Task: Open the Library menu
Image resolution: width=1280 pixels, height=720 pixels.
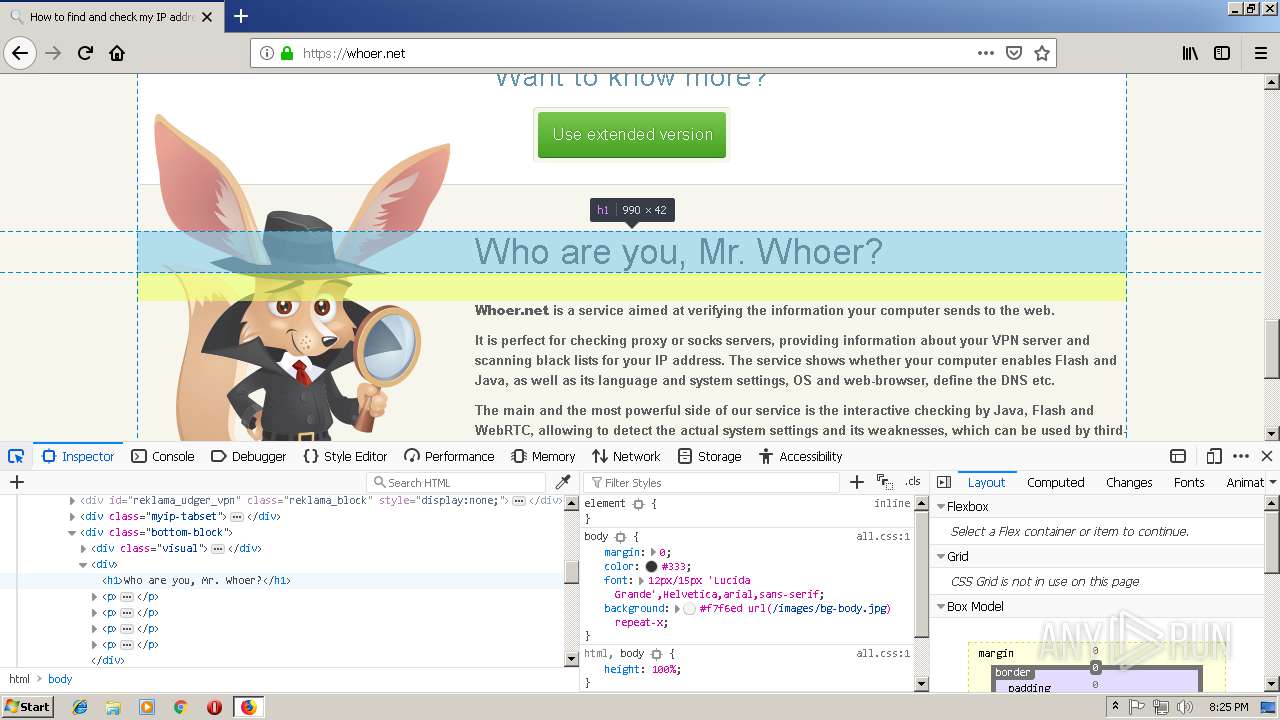Action: click(x=1190, y=53)
